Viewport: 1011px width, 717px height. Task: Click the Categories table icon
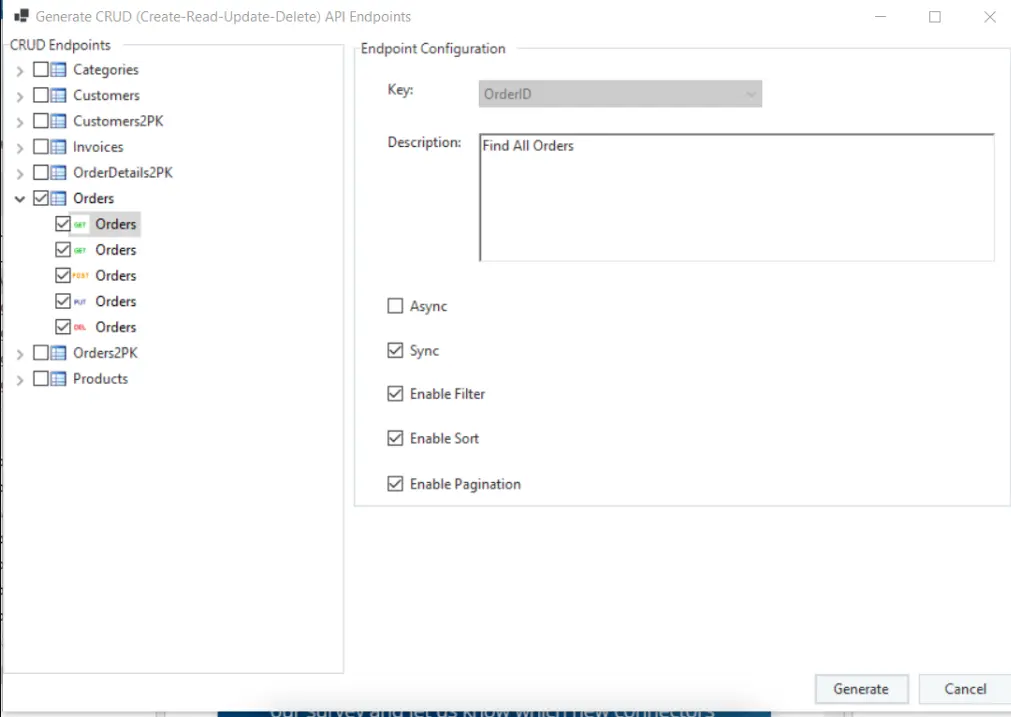[x=58, y=70]
